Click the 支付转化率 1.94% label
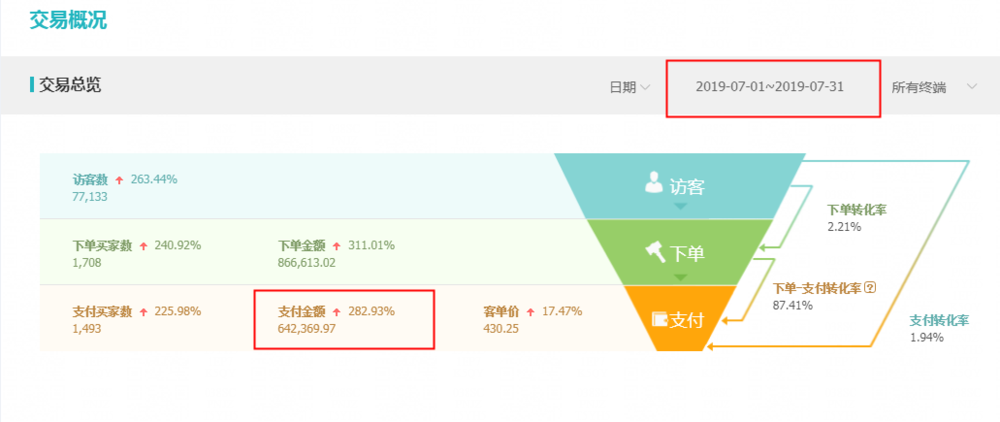 (938, 329)
